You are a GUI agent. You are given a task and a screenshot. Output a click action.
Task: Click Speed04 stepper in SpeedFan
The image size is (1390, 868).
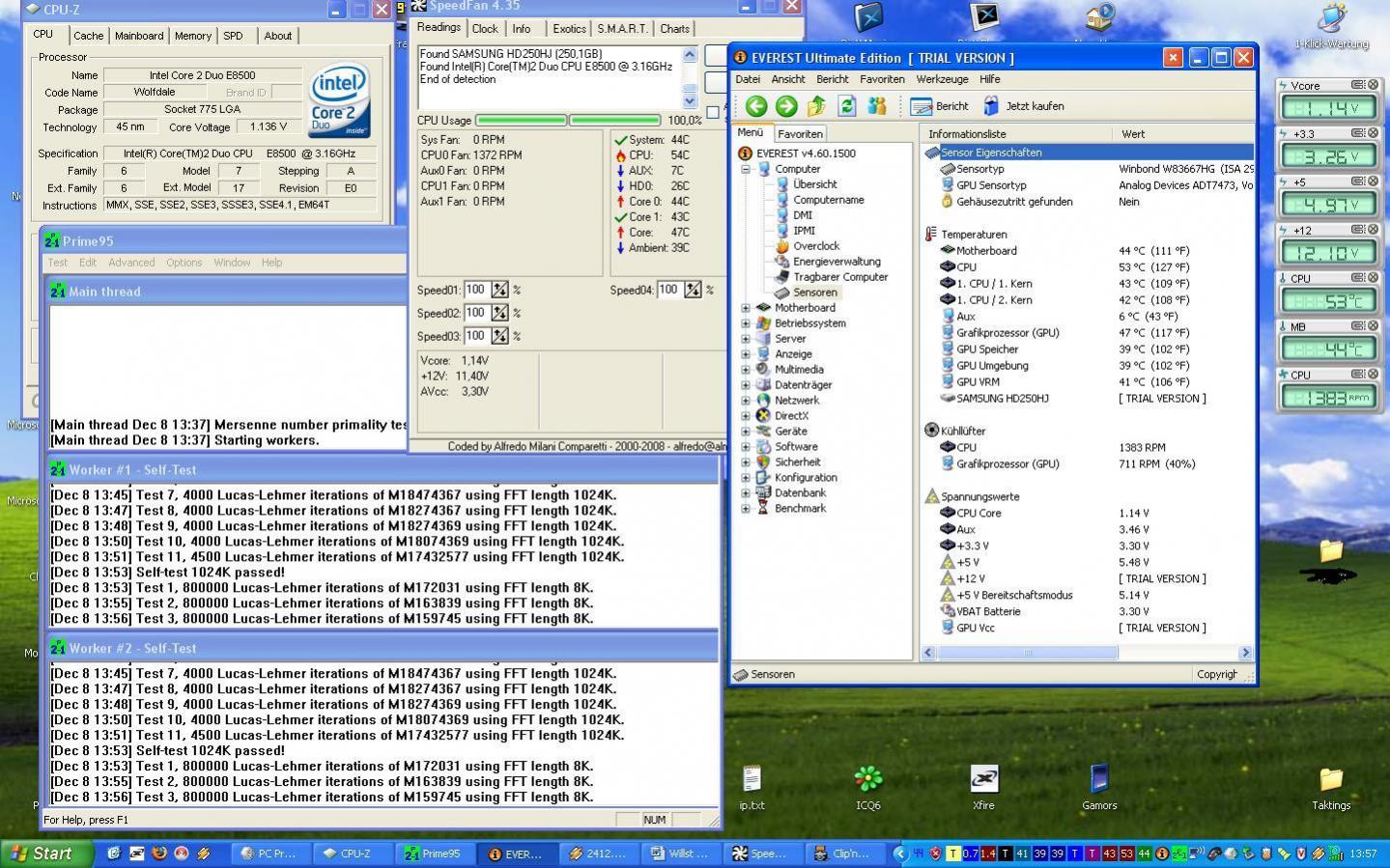click(693, 291)
